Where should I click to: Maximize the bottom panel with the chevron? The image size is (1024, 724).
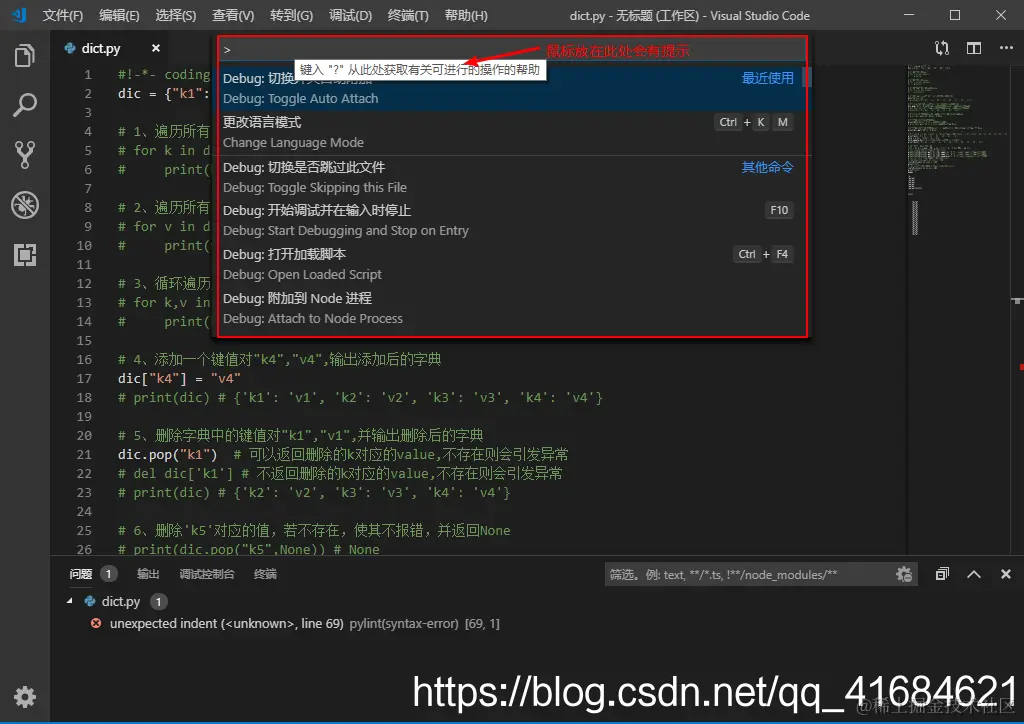(974, 574)
